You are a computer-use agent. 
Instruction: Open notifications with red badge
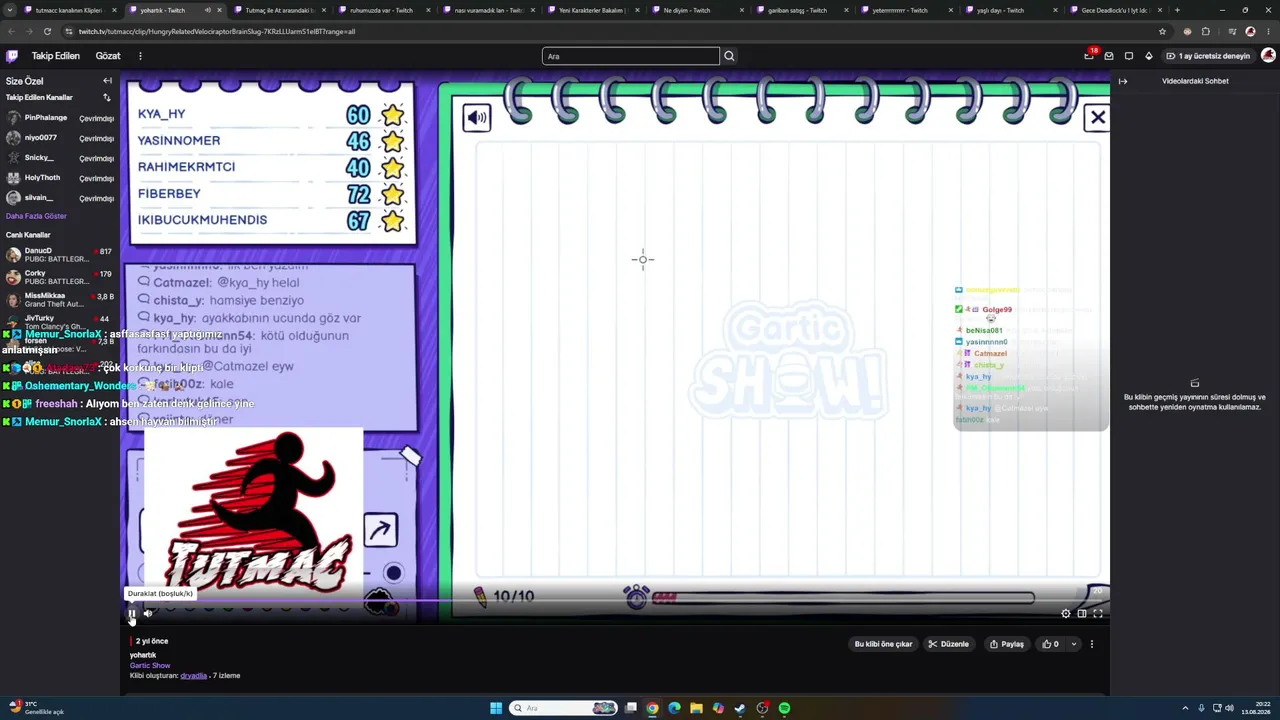point(1089,56)
